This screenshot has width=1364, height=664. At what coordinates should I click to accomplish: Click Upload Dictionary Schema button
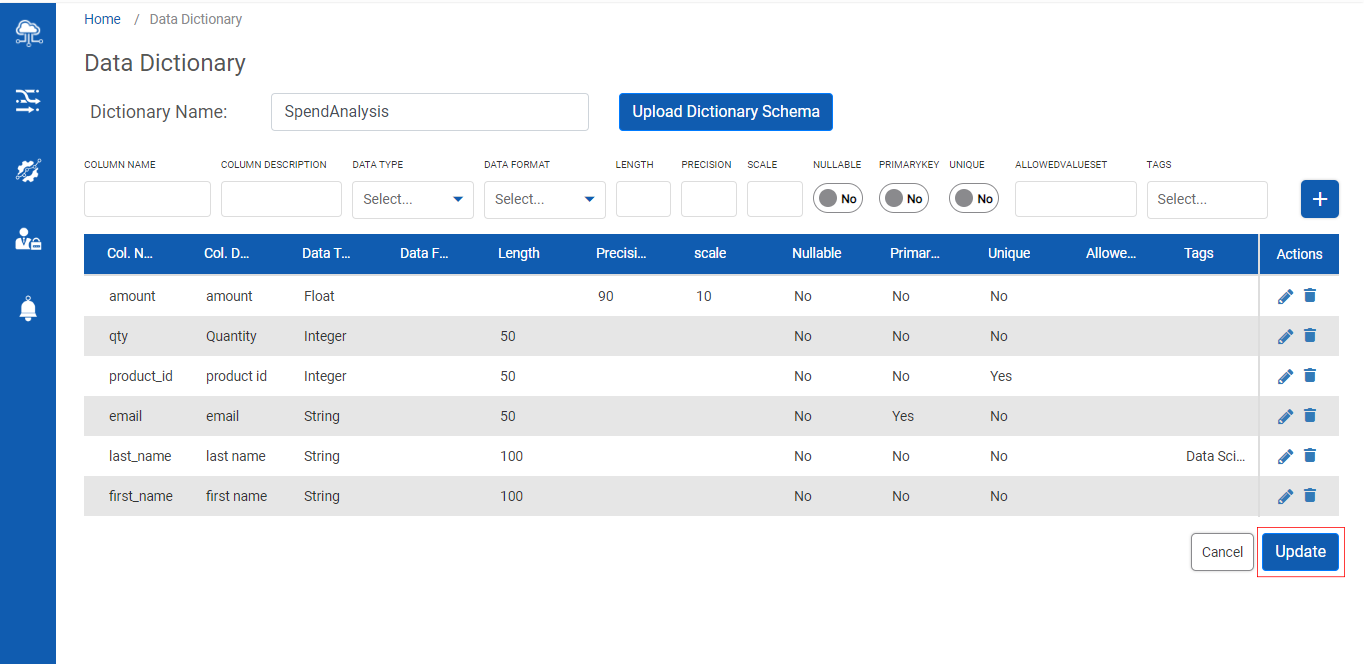point(726,112)
